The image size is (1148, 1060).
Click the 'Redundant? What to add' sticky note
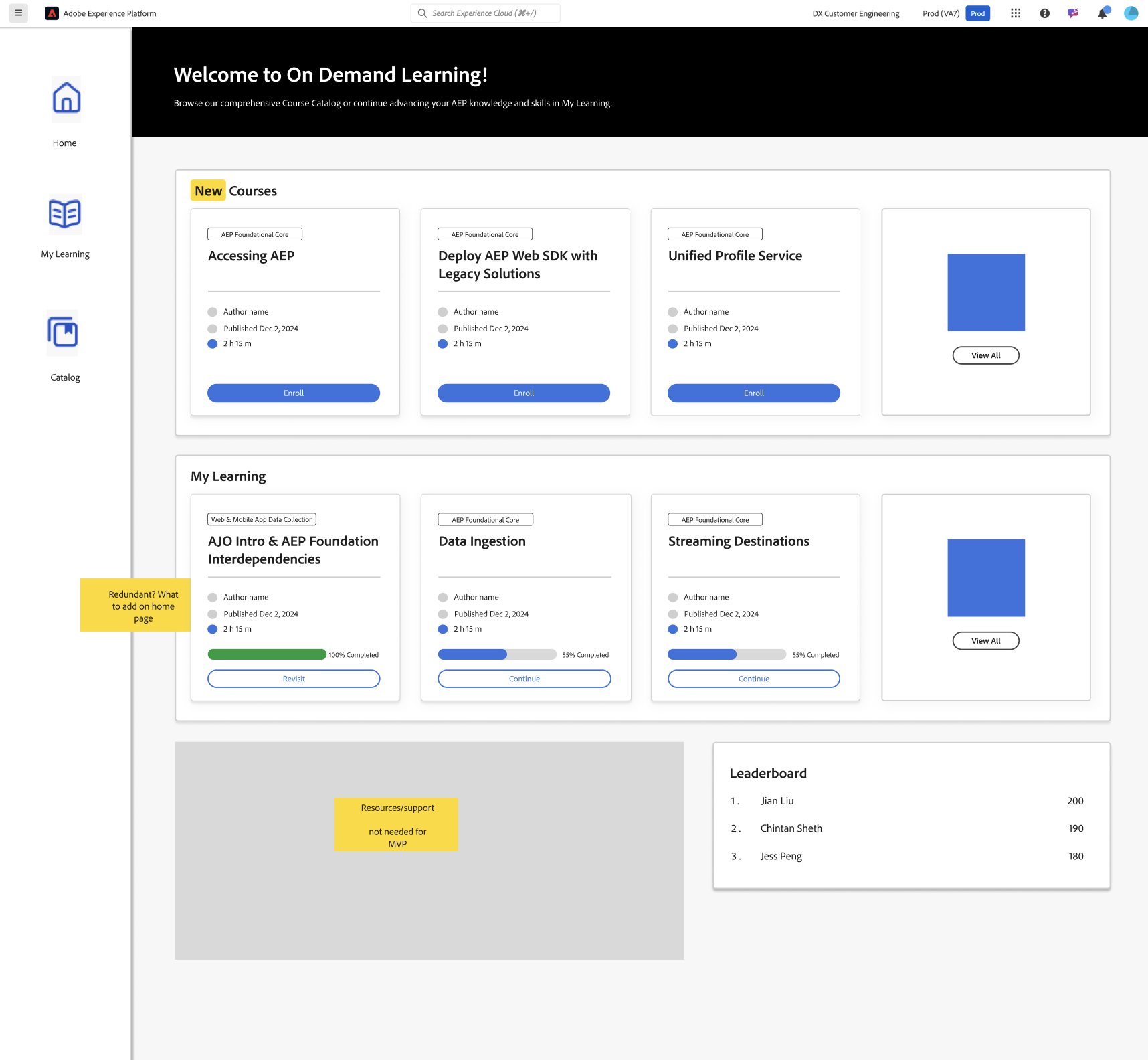click(136, 605)
